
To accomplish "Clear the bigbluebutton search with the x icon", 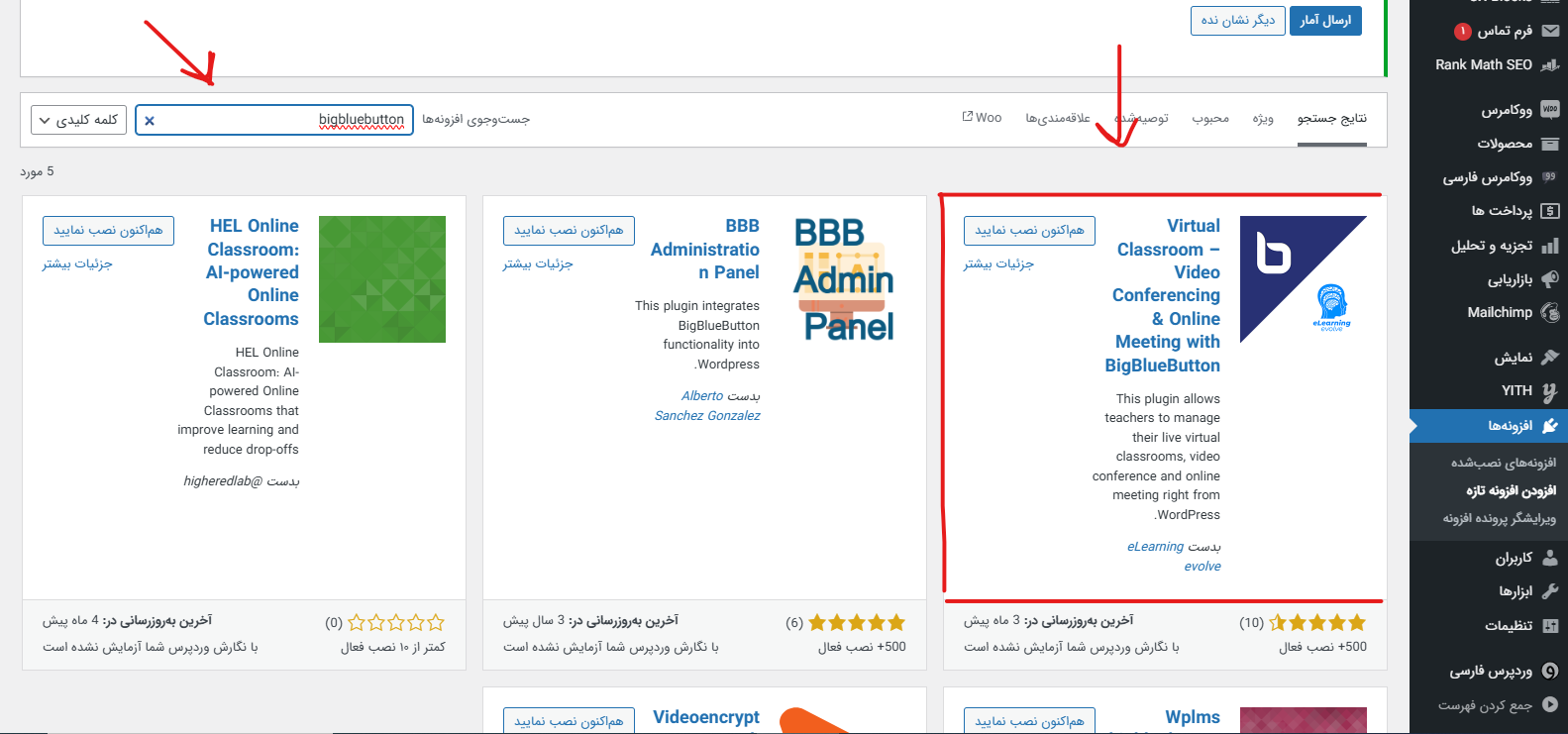I will click(x=150, y=121).
